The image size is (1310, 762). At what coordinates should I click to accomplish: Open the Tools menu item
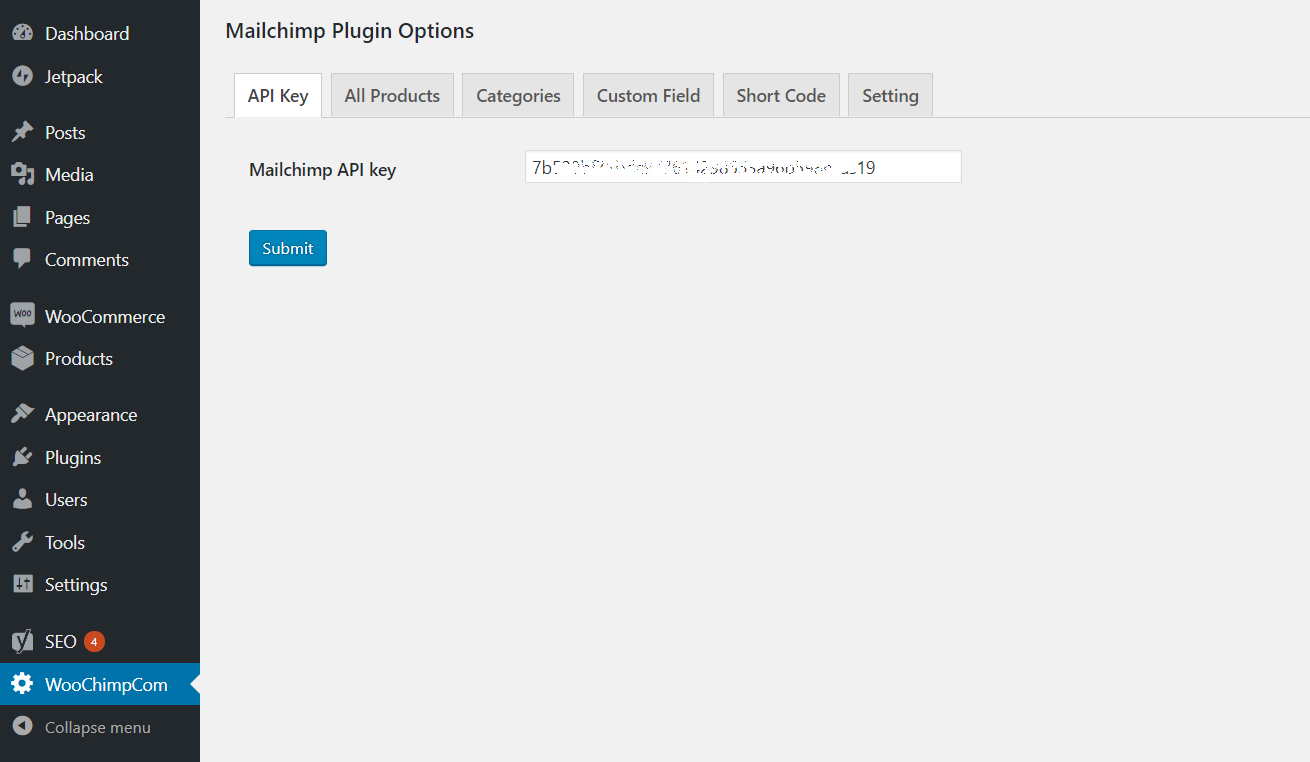tap(65, 542)
